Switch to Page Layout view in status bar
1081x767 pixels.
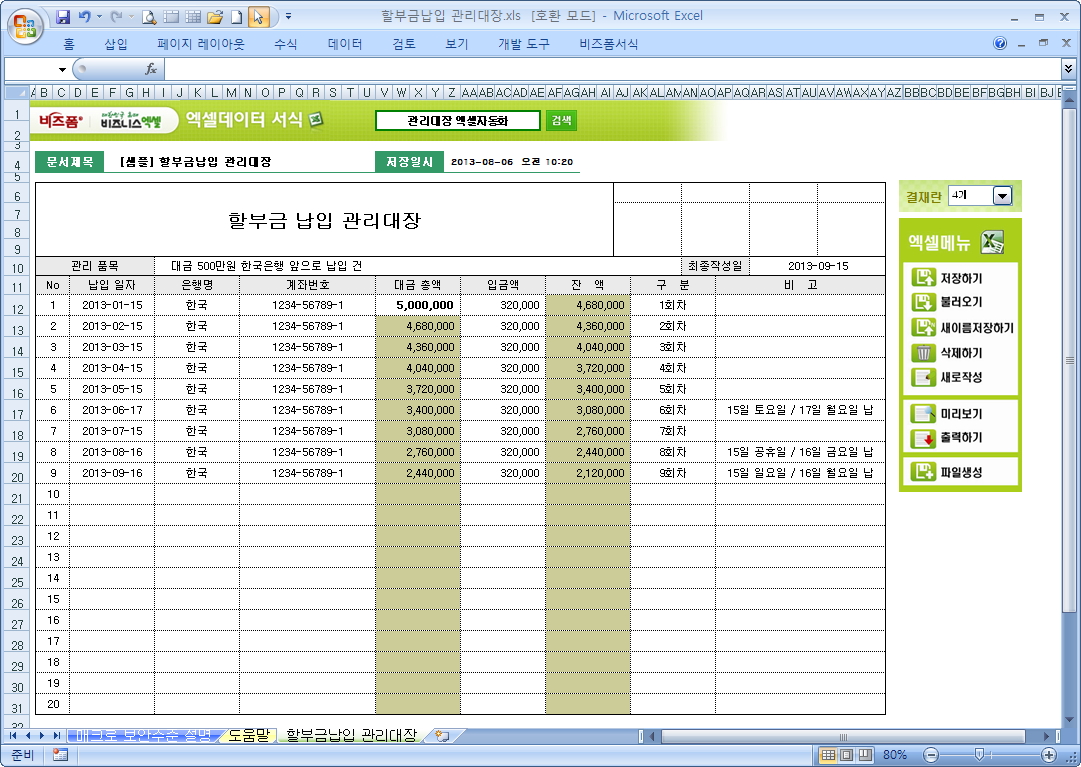[845, 755]
